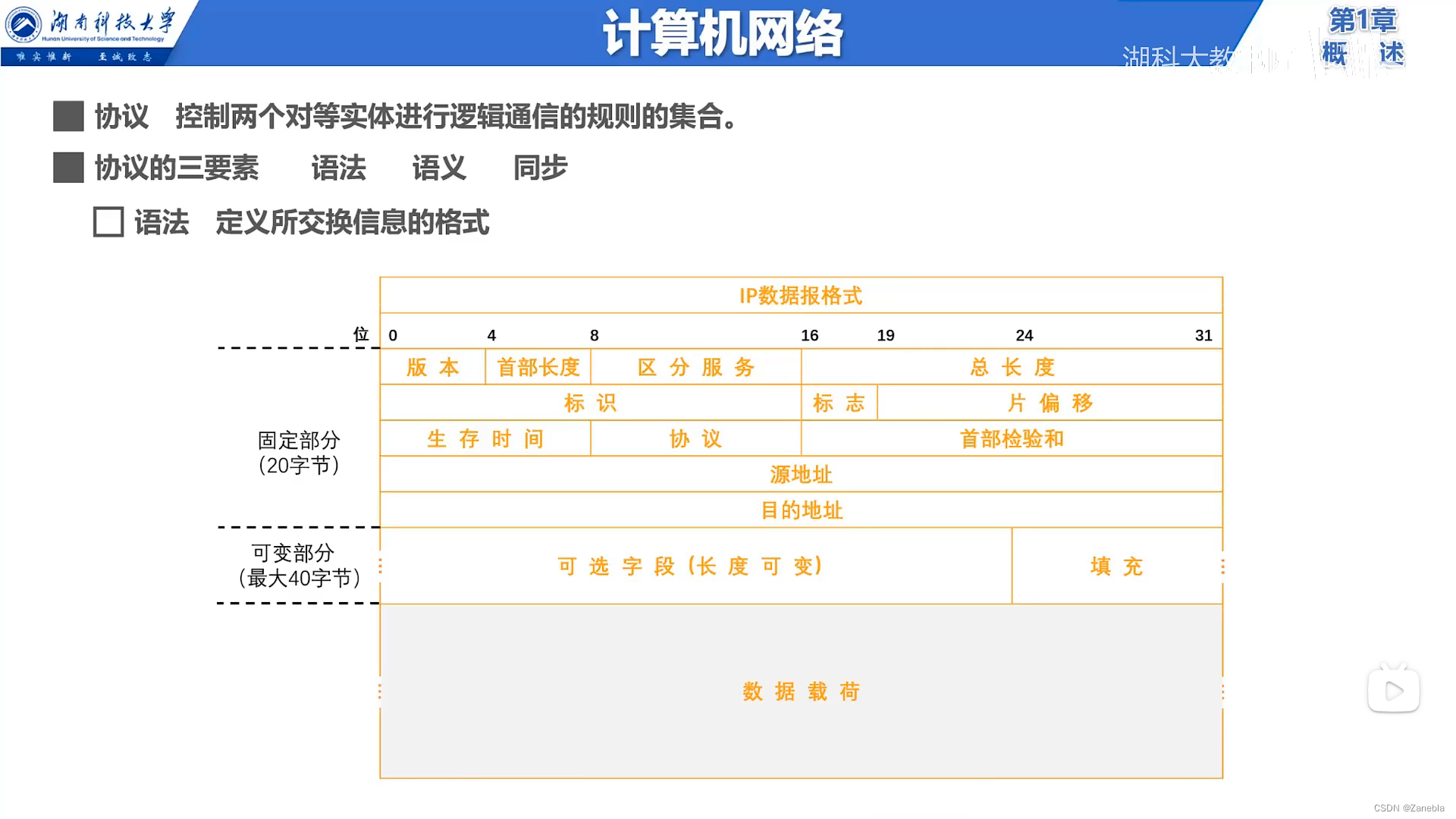
Task: Click the 标志 field cell
Action: point(839,403)
